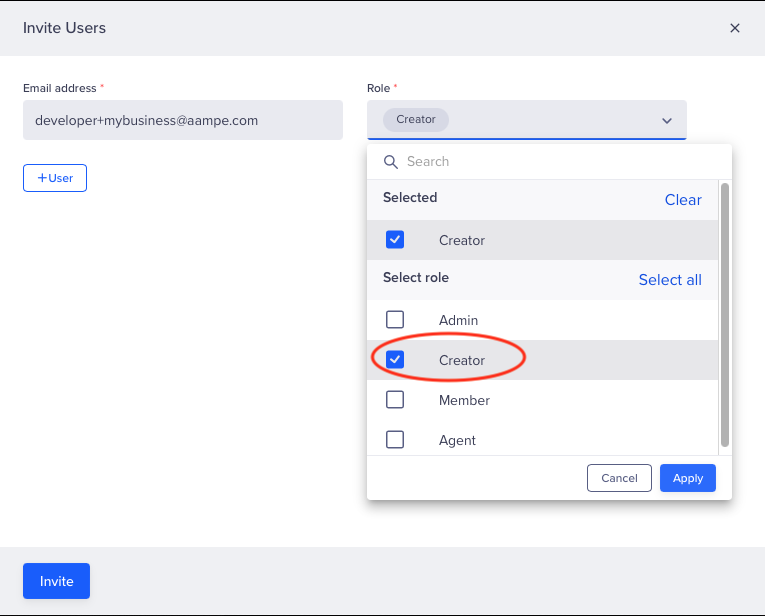The width and height of the screenshot is (765, 616).
Task: Click the Invite button
Action: pyautogui.click(x=57, y=581)
